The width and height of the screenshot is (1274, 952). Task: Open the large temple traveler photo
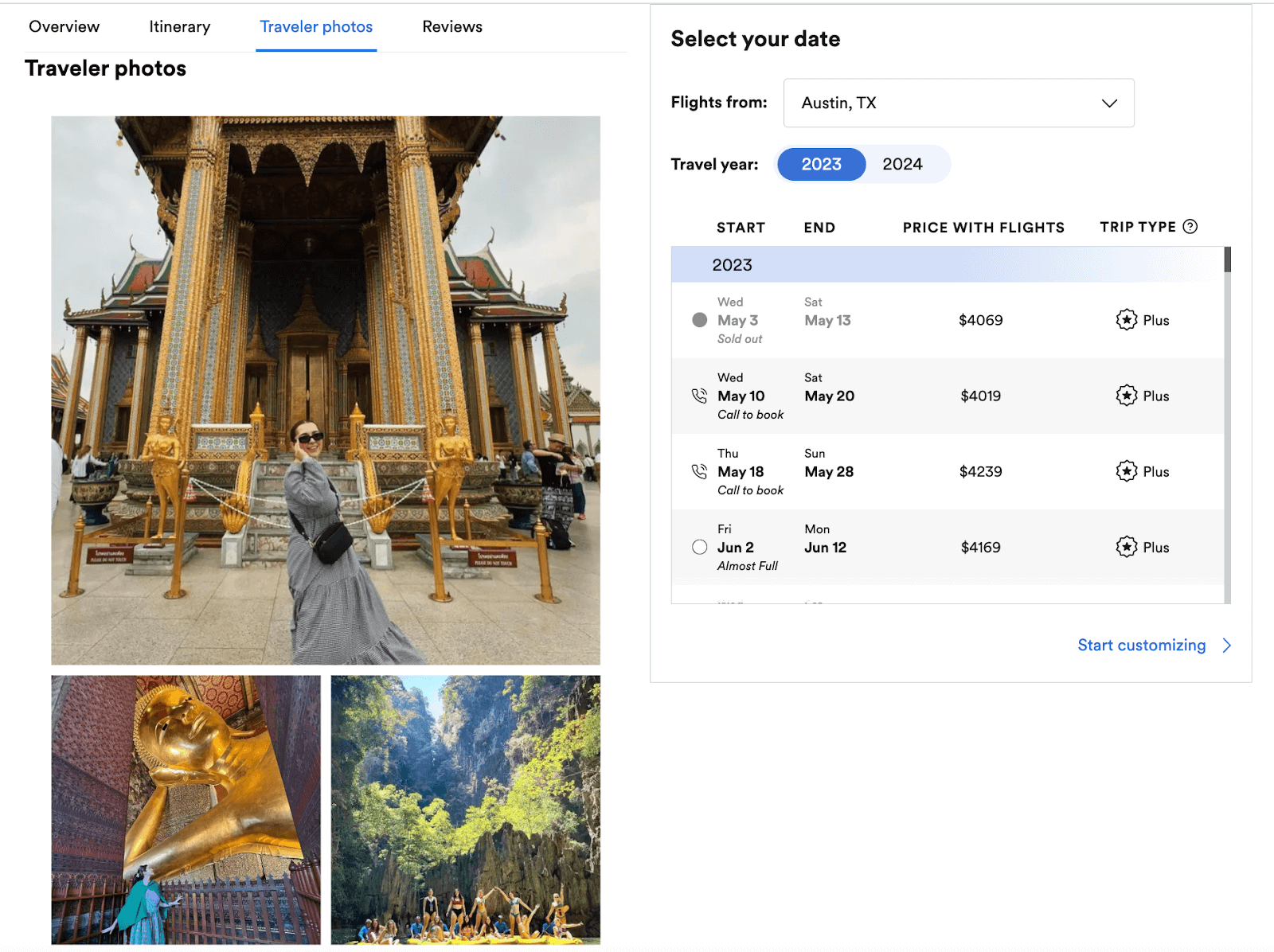[x=326, y=390]
